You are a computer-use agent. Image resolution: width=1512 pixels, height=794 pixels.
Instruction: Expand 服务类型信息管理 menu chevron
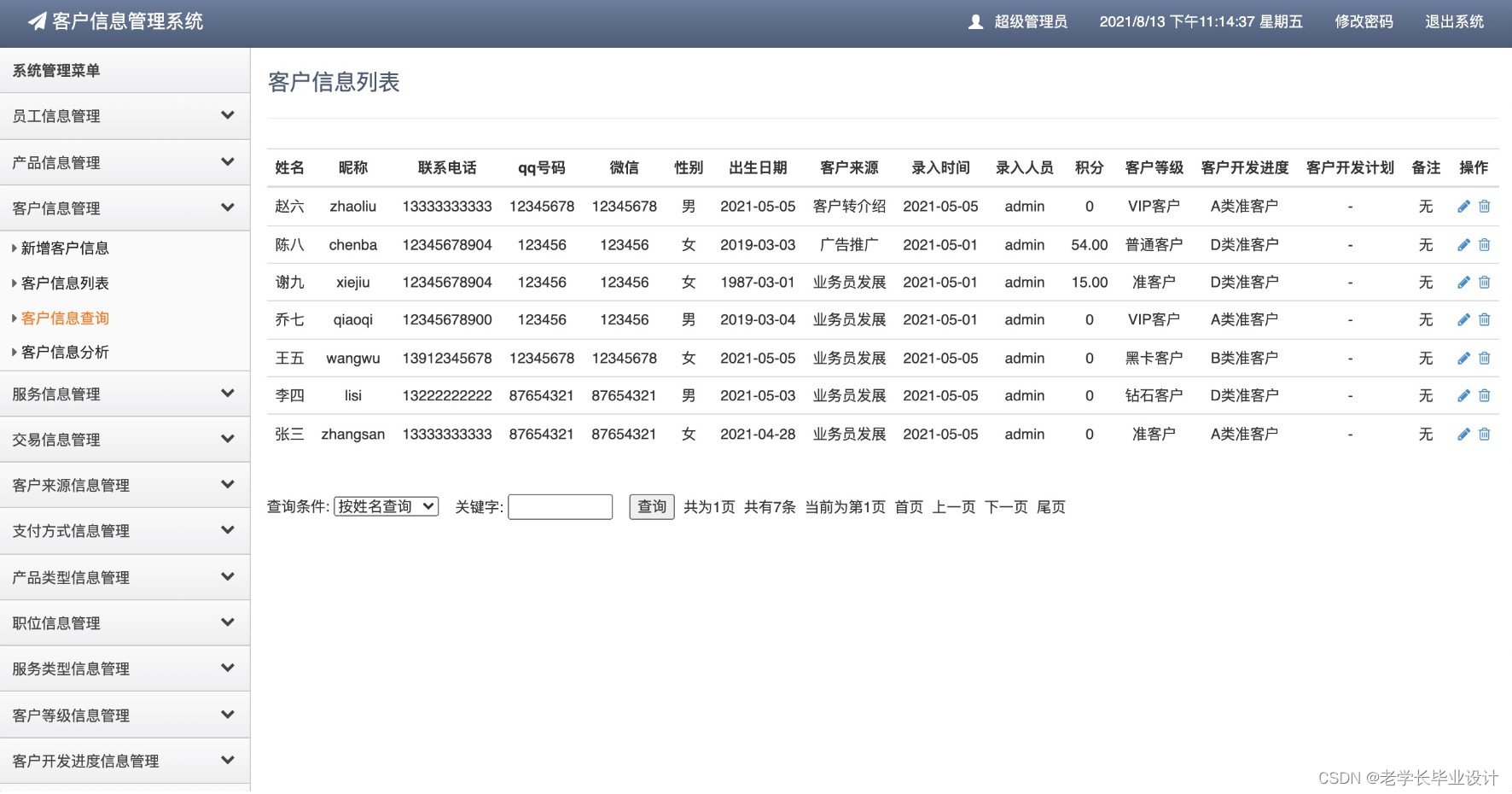(228, 668)
